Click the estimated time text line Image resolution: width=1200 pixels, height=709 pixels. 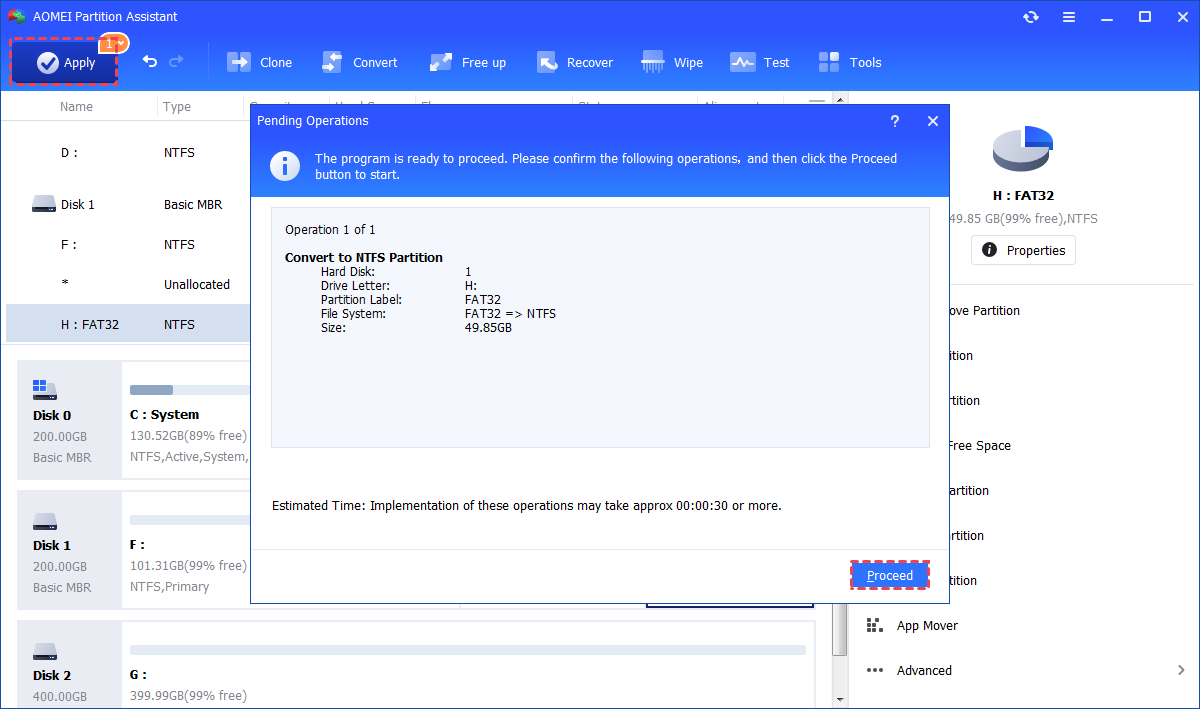point(527,506)
